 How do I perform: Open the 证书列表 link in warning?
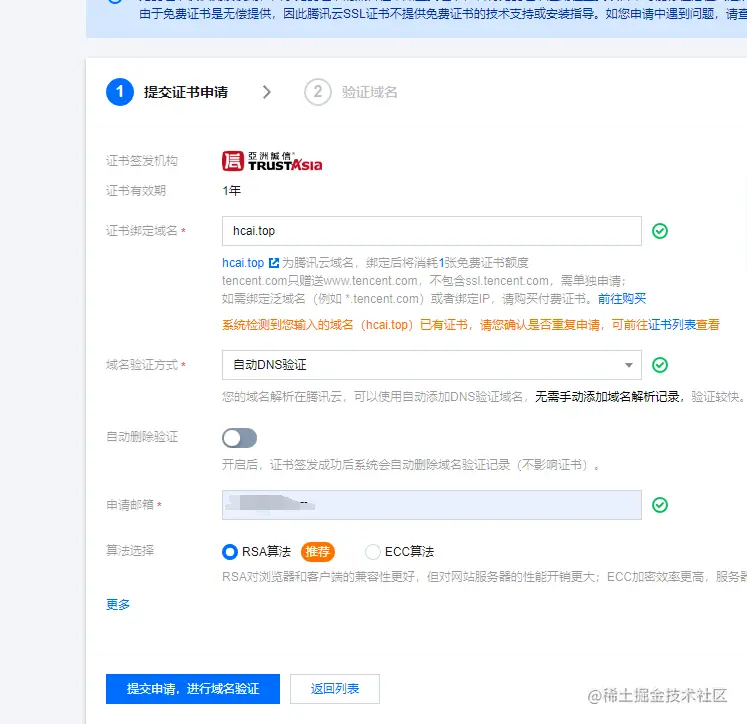[672, 325]
